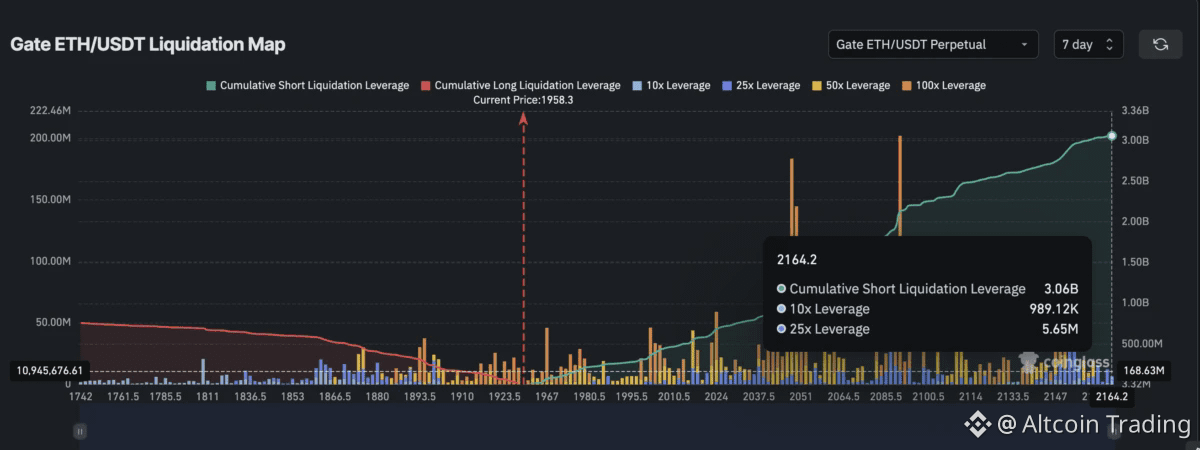This screenshot has height=450, width=1200.
Task: Click the Current Price:1958.3 label
Action: (523, 100)
